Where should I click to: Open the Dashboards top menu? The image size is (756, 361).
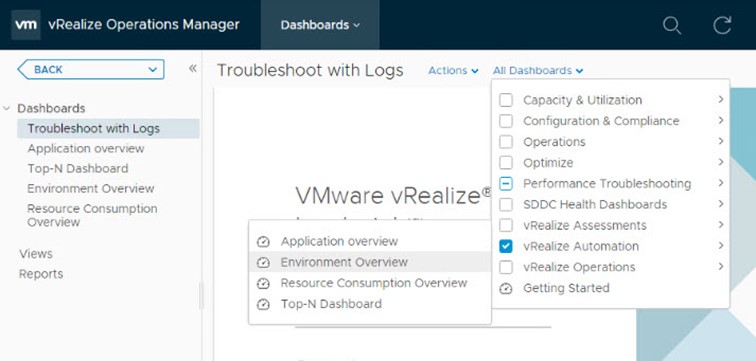(x=320, y=25)
